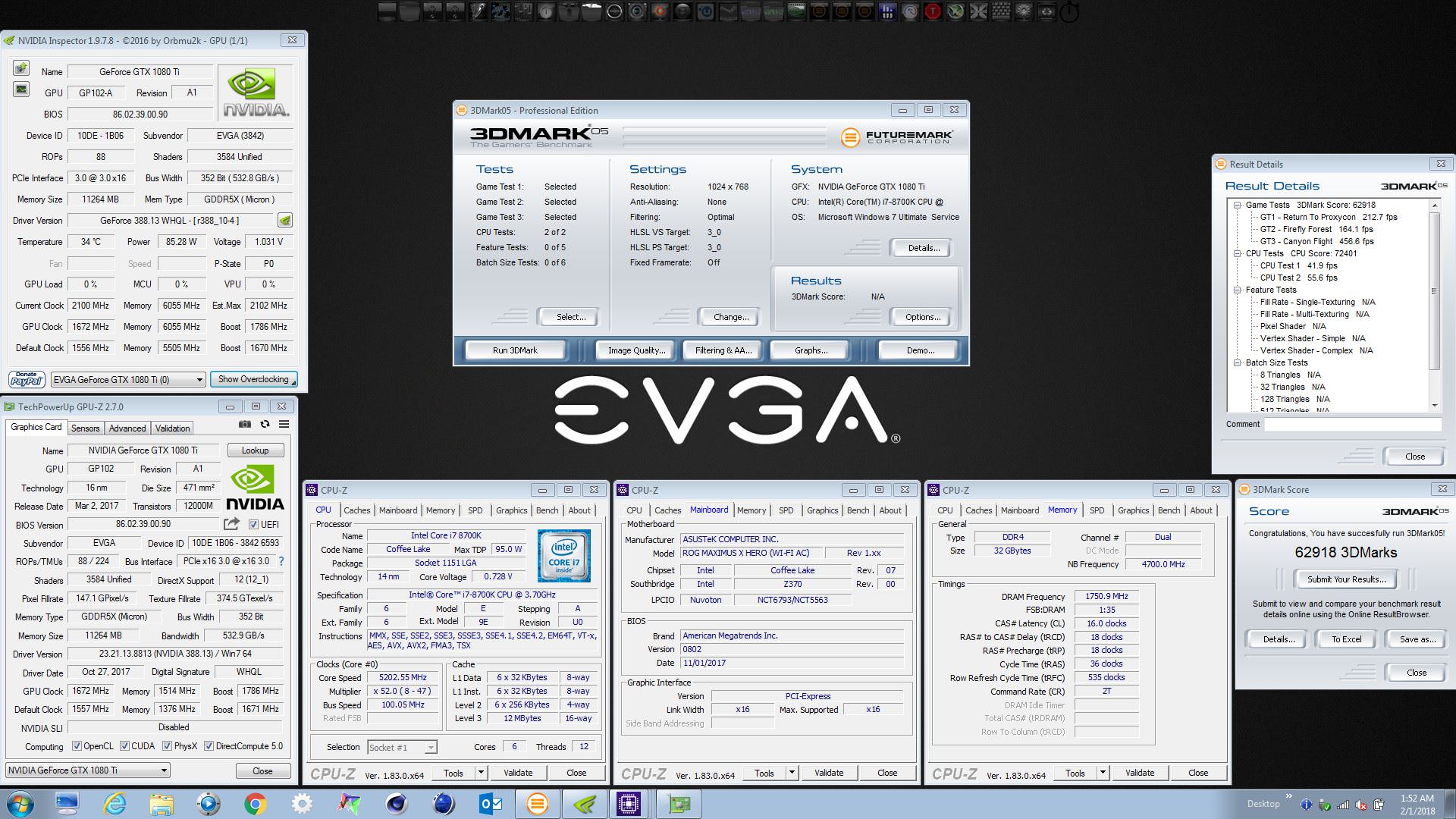Click the camera screenshot icon in GPU-Z
Viewport: 1456px width, 819px height.
click(245, 425)
